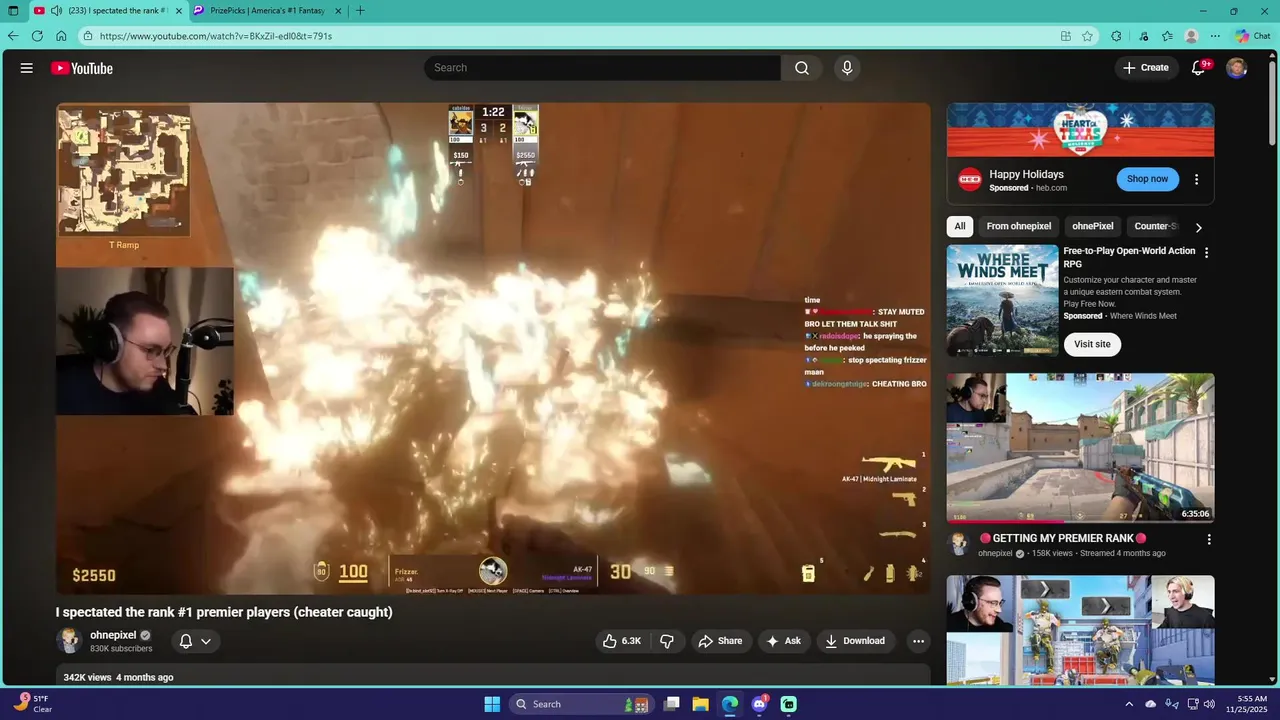Open media control icon in Edge toolbar
The width and height of the screenshot is (1280, 720).
pos(1143,36)
